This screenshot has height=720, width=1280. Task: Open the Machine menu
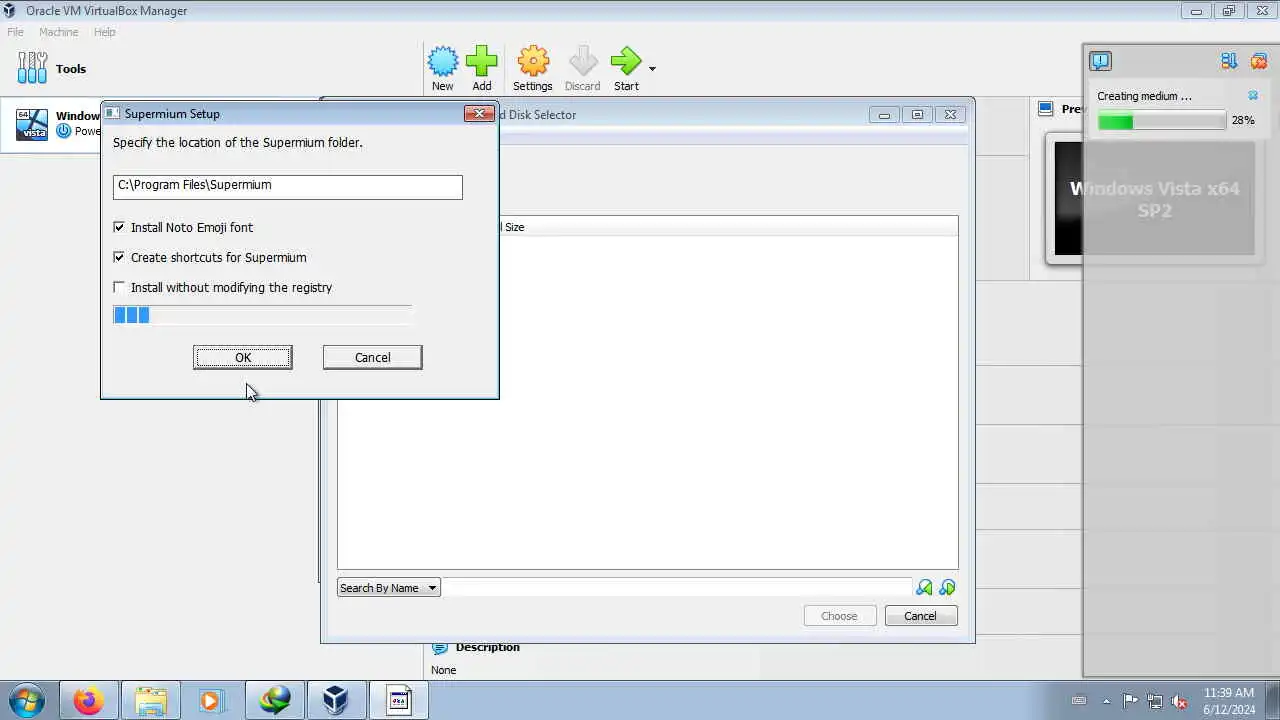(59, 32)
